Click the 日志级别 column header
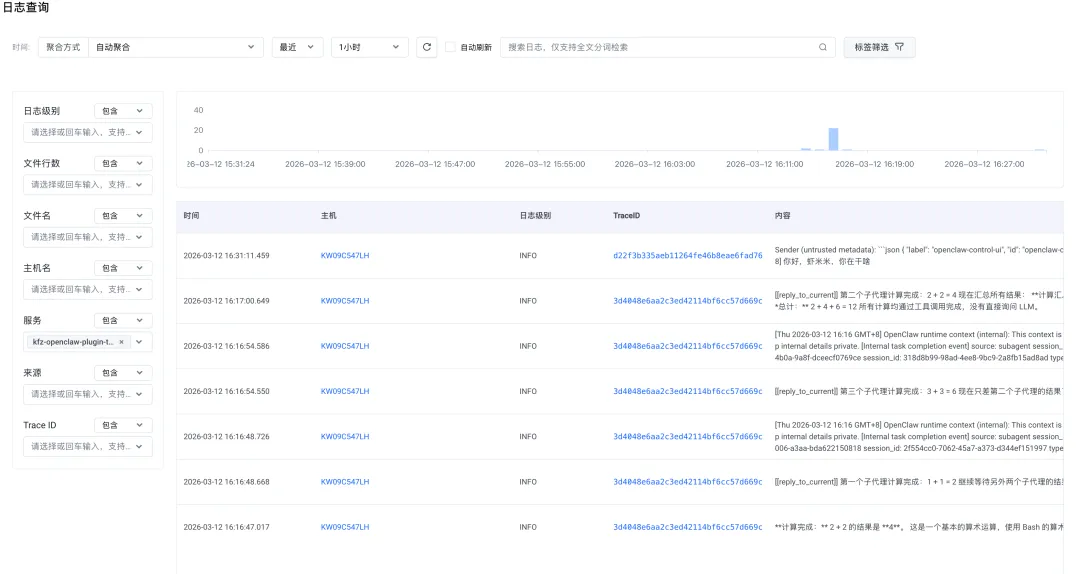The width and height of the screenshot is (1080, 574). [x=535, y=216]
